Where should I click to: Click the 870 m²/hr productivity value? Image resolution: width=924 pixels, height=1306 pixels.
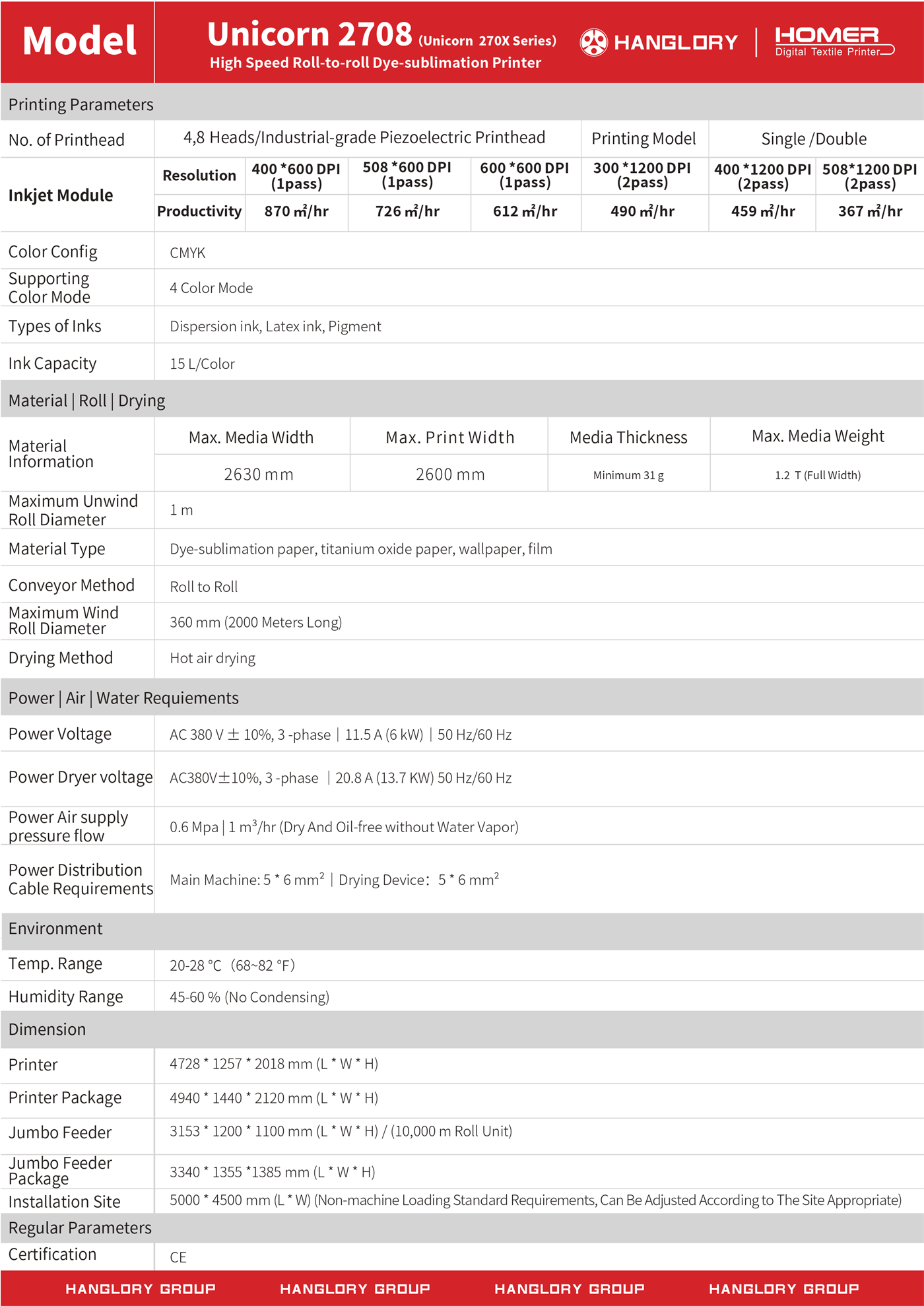click(296, 211)
